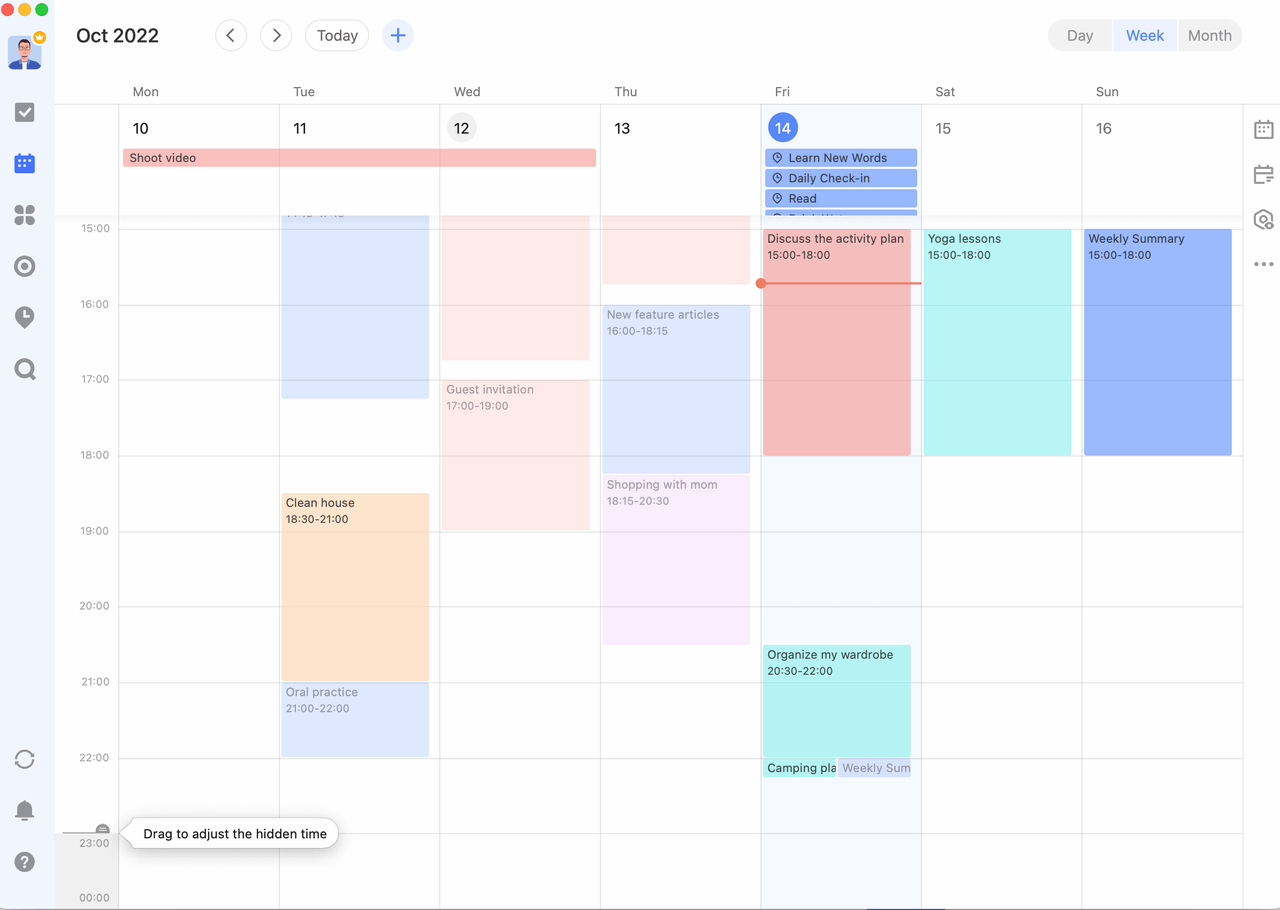
Task: Advance to next week using right chevron
Action: pos(276,35)
